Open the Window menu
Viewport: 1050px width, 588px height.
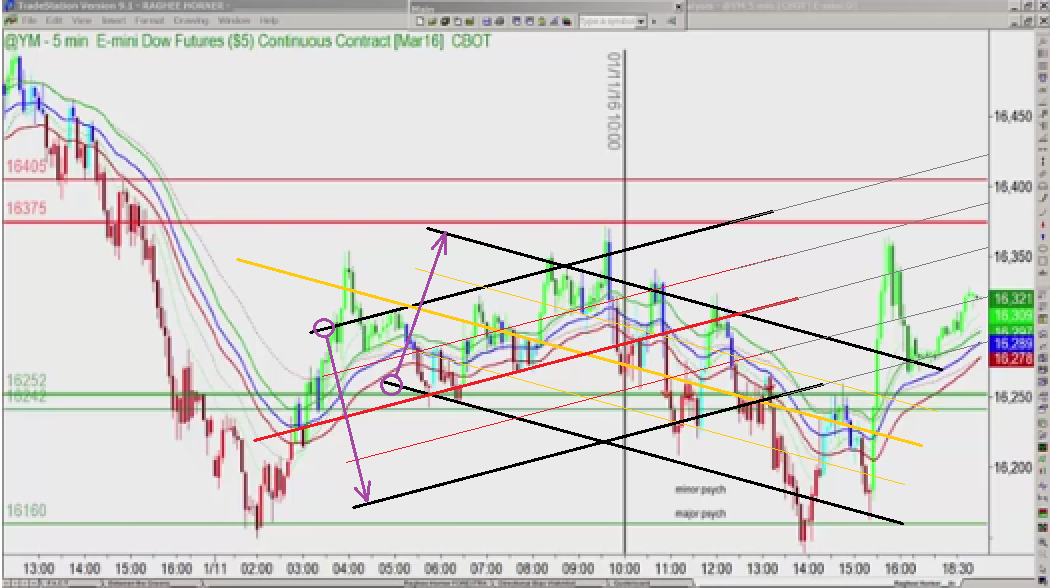point(234,21)
